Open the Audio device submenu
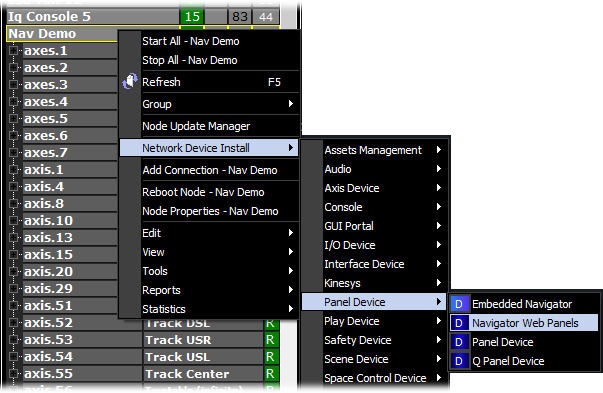 375,169
